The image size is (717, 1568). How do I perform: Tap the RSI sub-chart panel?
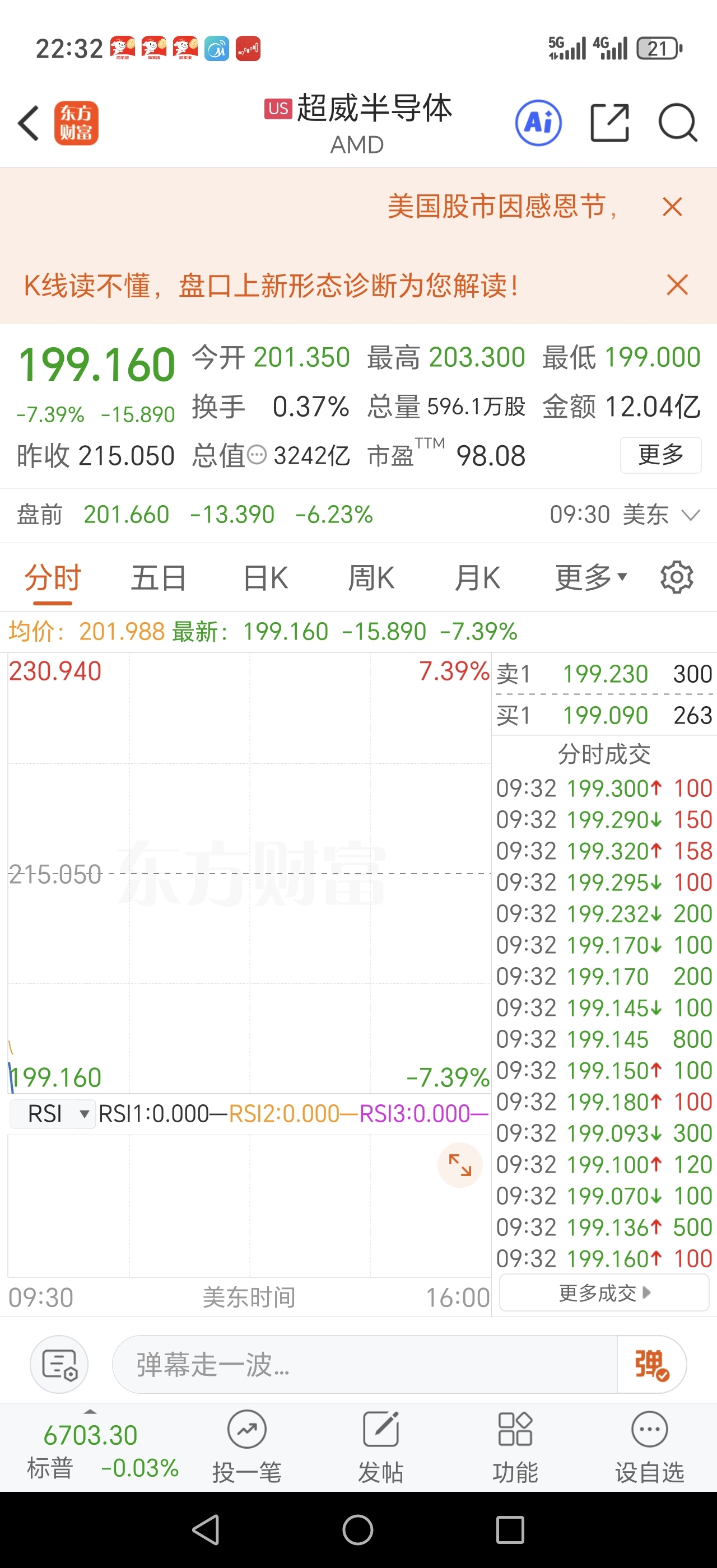point(249,1205)
